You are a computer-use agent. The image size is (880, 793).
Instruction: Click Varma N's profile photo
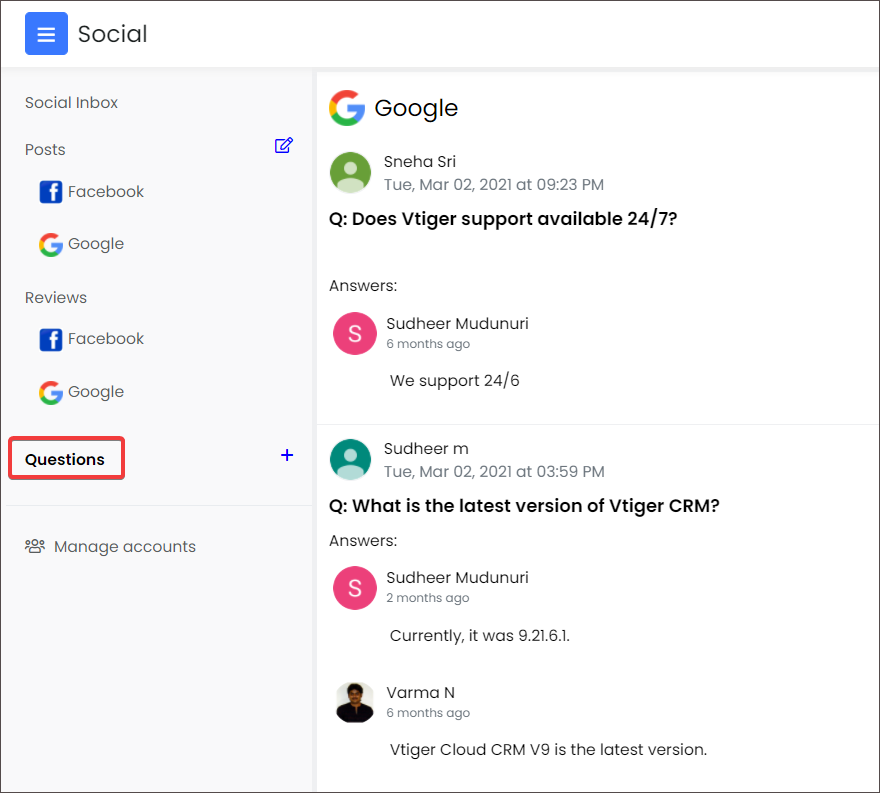355,702
